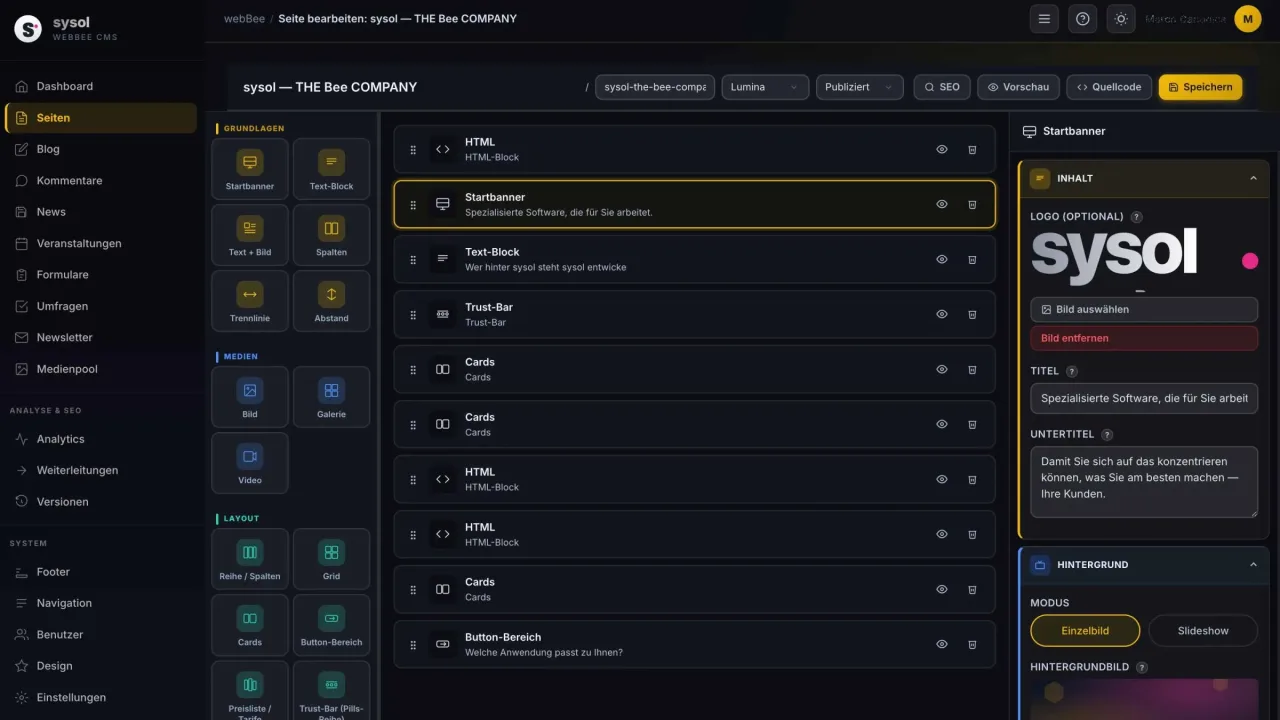
Task: Open Analytics in sidebar
Action: click(x=100, y=439)
